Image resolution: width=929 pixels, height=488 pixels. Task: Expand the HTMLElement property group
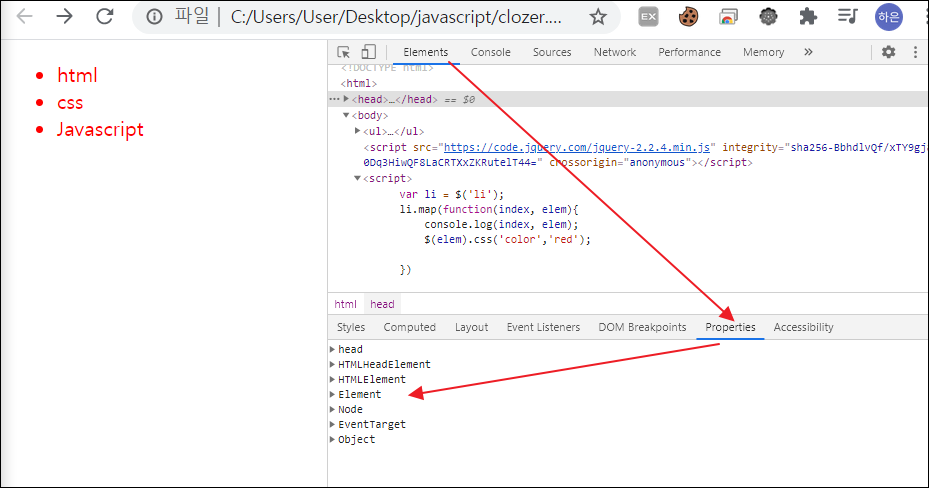pos(333,379)
